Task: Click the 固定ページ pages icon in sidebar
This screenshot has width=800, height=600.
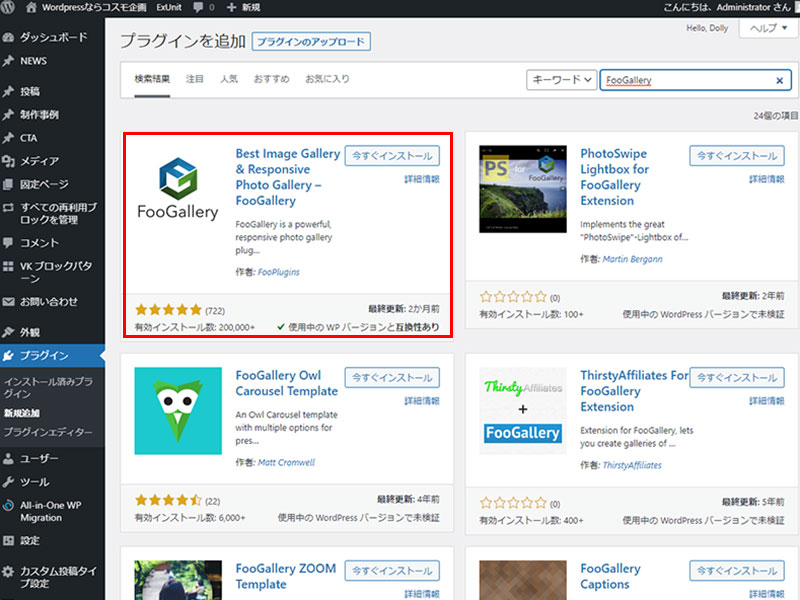Action: (x=10, y=184)
